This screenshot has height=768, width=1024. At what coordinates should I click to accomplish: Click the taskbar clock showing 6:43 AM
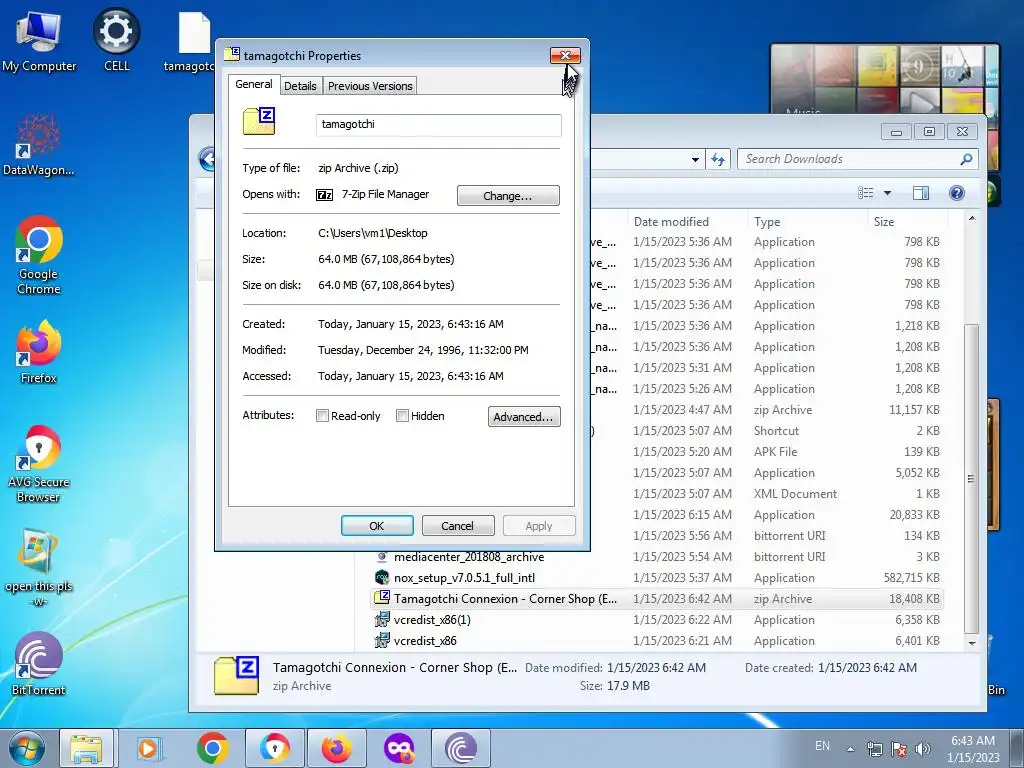tap(973, 749)
